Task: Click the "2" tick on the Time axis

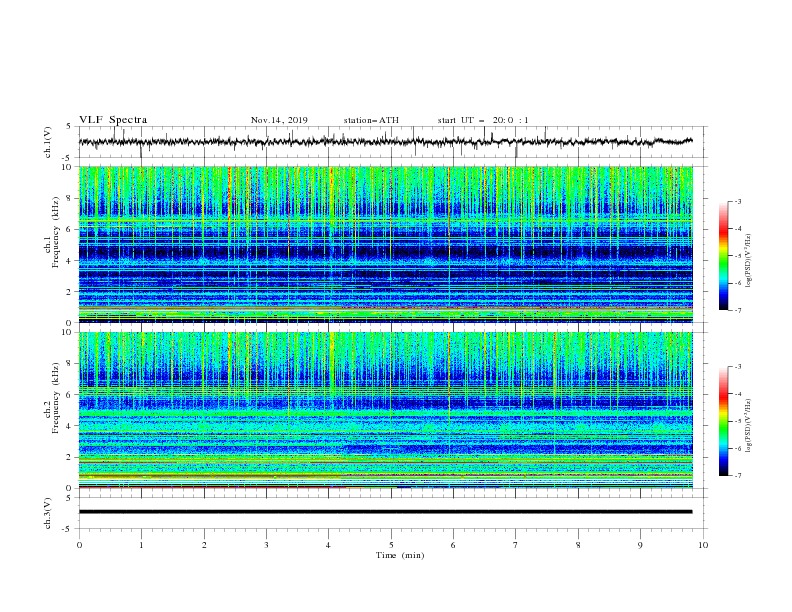Action: (204, 545)
